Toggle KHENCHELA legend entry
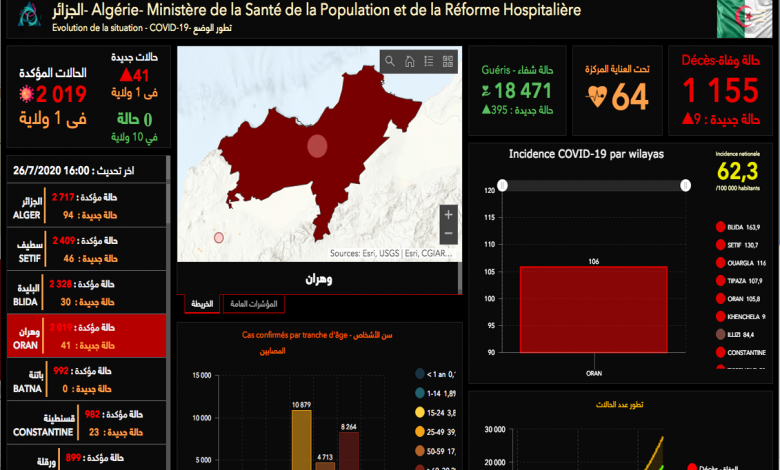Image resolution: width=780 pixels, height=470 pixels. [x=741, y=317]
